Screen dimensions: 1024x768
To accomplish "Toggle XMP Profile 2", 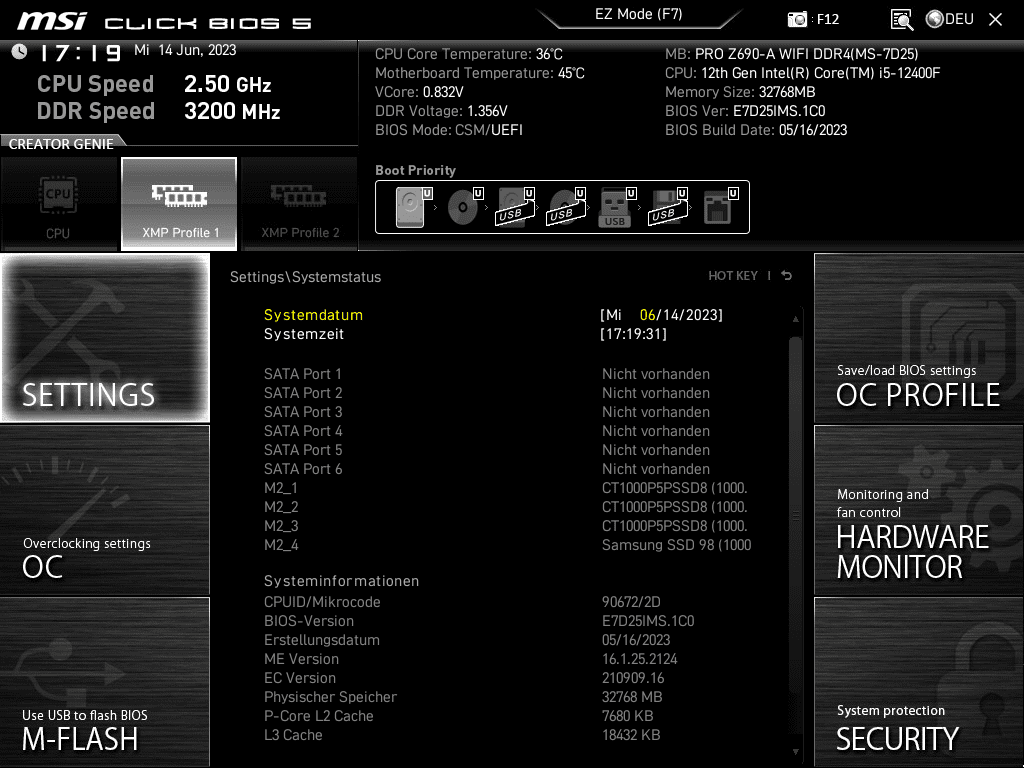I will pyautogui.click(x=300, y=203).
